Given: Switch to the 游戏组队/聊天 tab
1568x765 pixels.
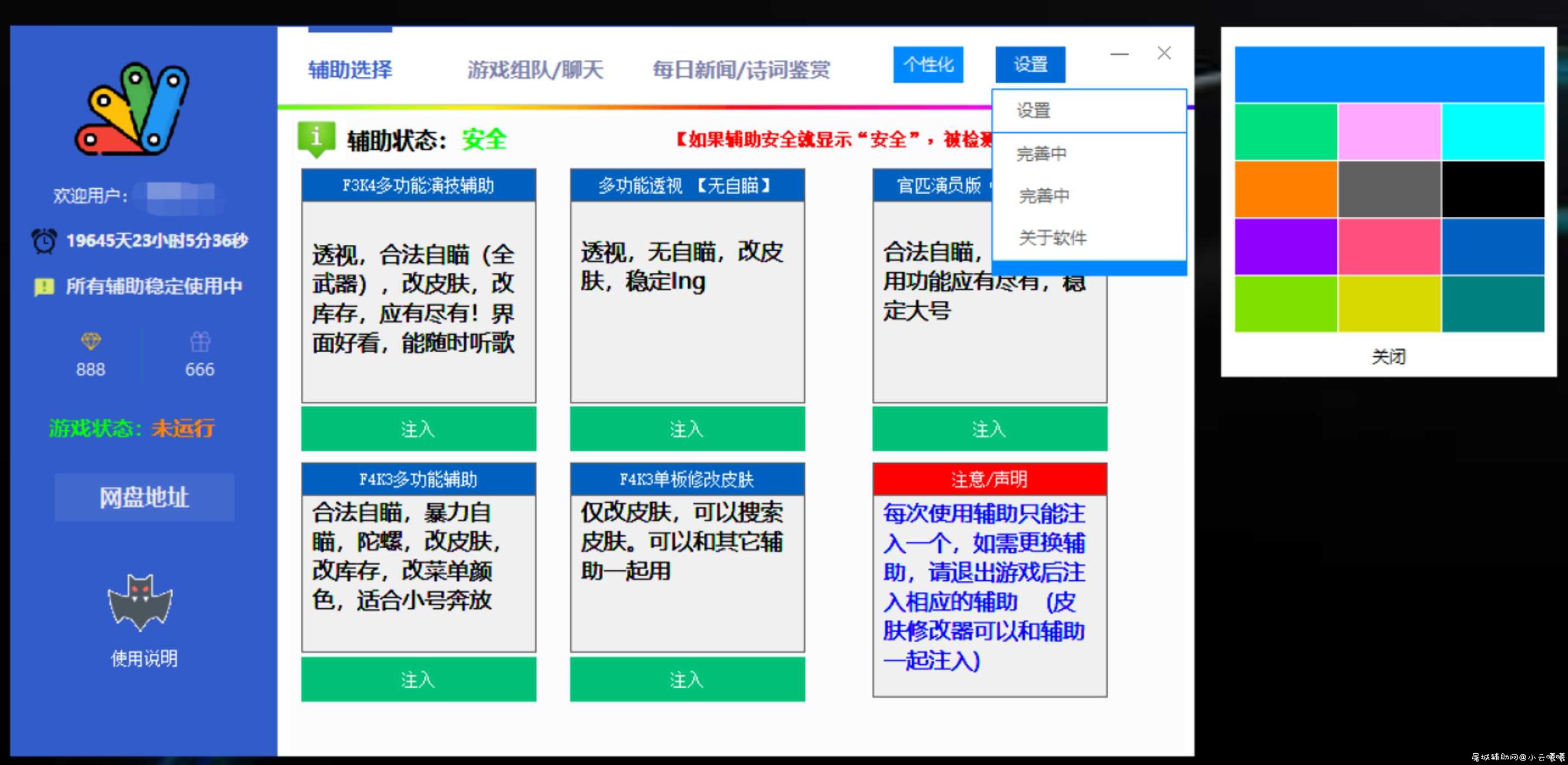Looking at the screenshot, I should 535,70.
